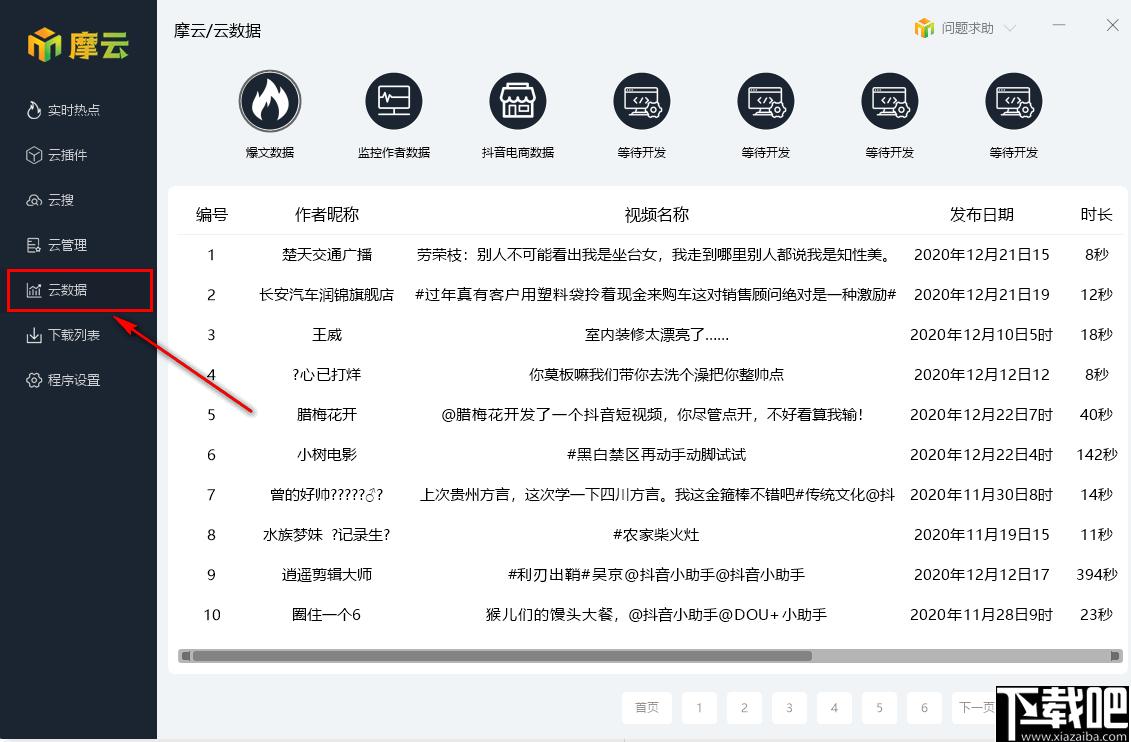Screen dimensions: 1131x742
Task: Go to page 5
Action: 879,708
